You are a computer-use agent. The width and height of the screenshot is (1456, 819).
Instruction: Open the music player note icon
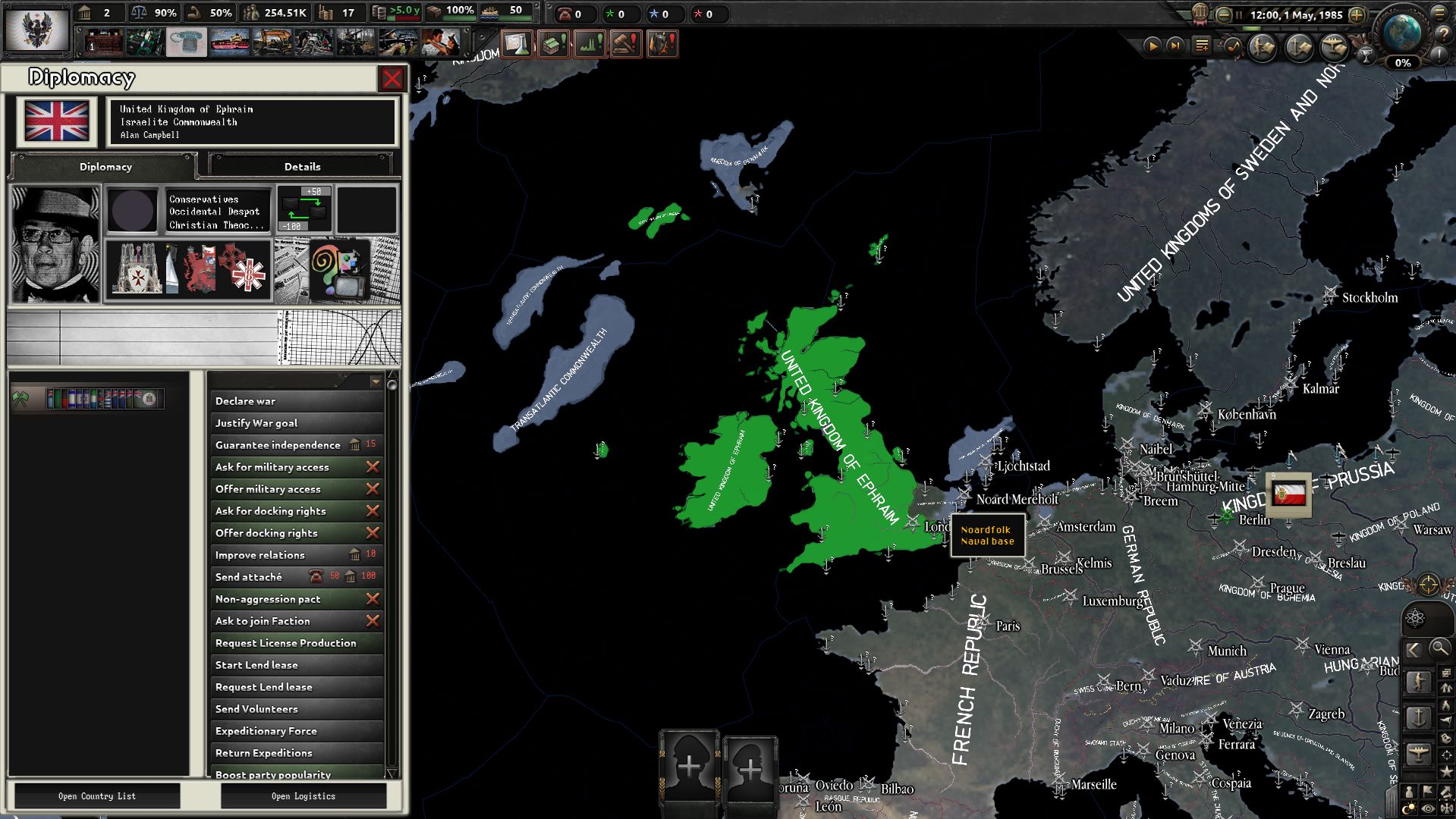[x=1233, y=46]
